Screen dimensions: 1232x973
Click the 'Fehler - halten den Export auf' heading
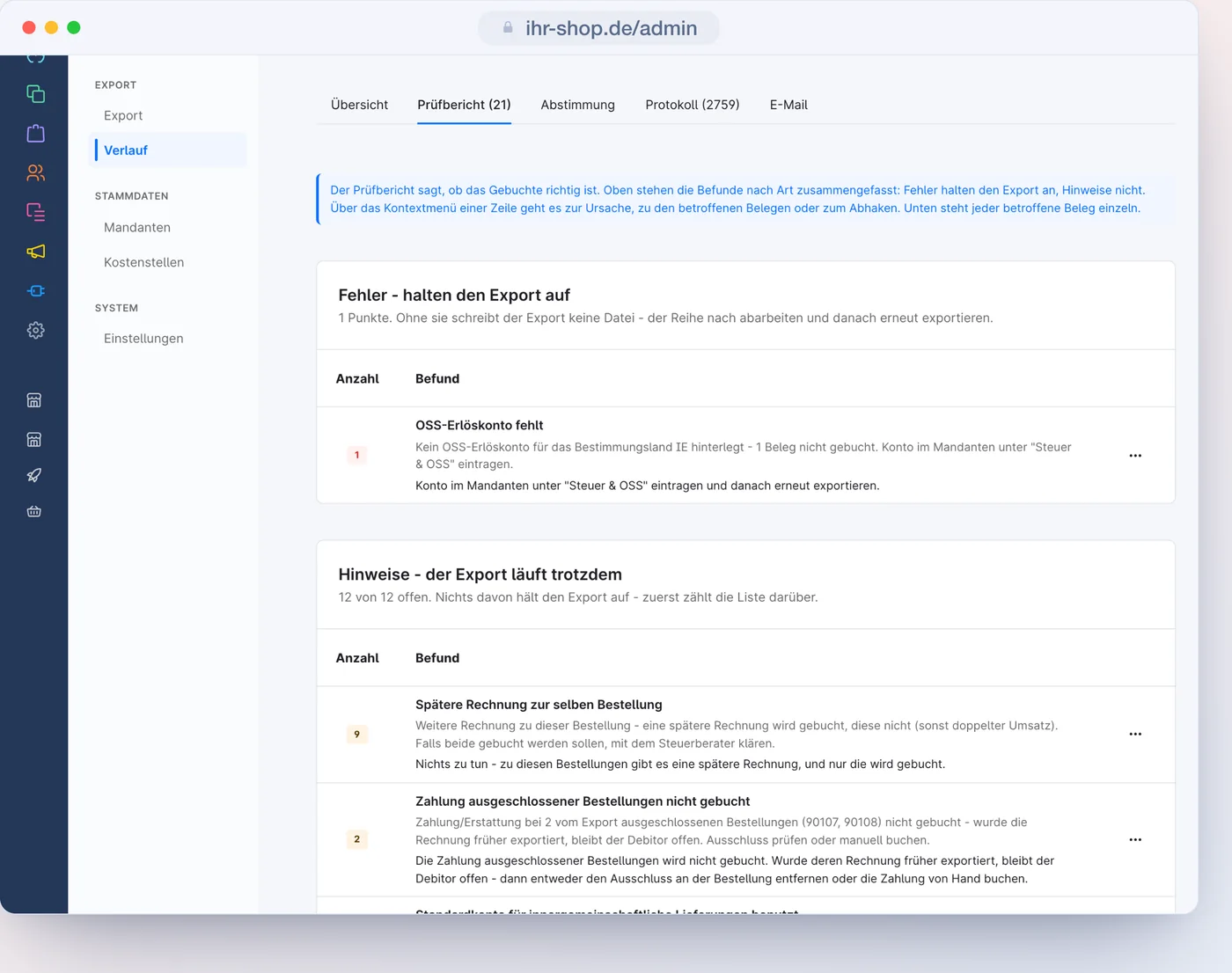click(454, 295)
